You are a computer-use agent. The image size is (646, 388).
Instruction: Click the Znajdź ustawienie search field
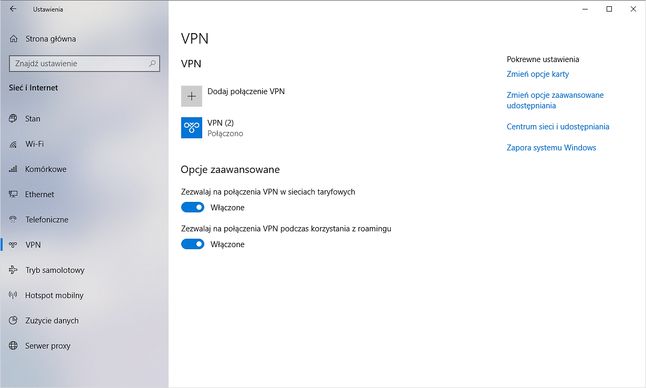(x=84, y=63)
